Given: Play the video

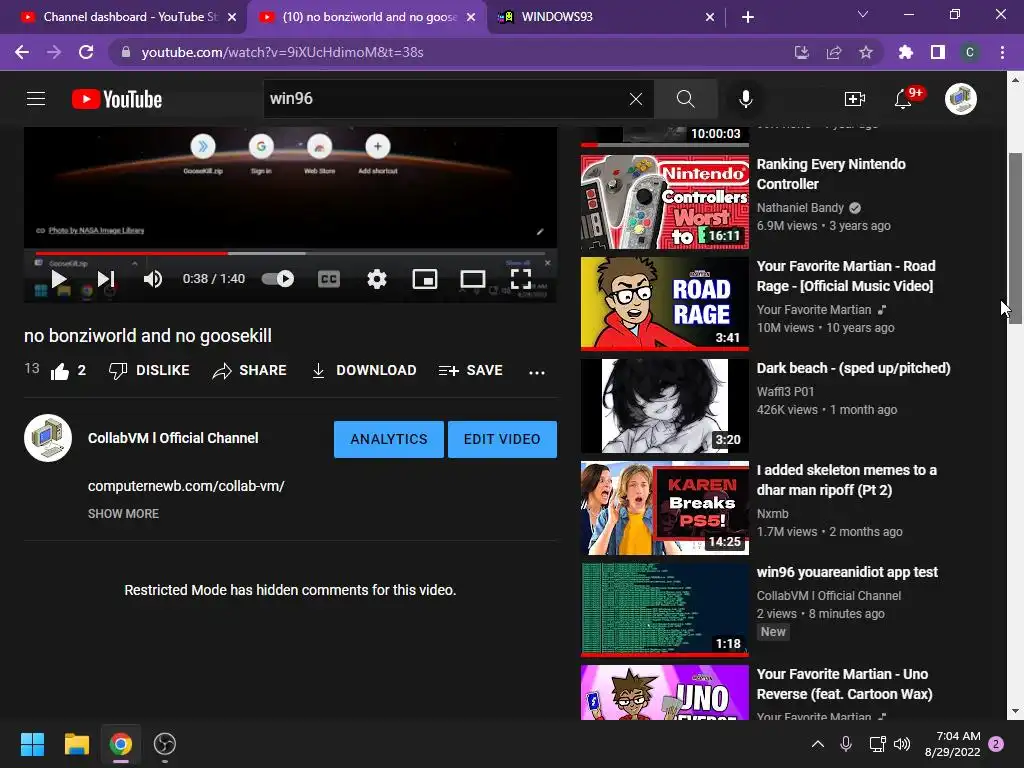Looking at the screenshot, I should [59, 279].
